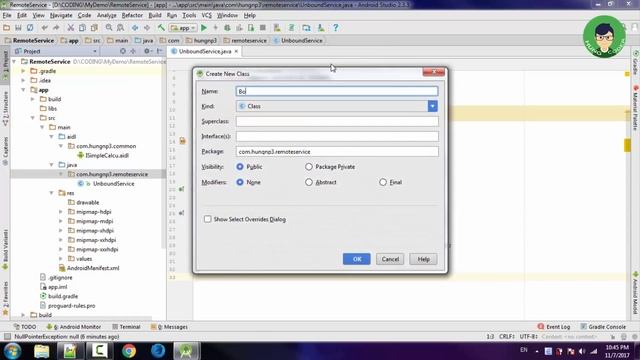Collapse the aidl folder in tree
The height and width of the screenshot is (360, 640).
(51, 137)
